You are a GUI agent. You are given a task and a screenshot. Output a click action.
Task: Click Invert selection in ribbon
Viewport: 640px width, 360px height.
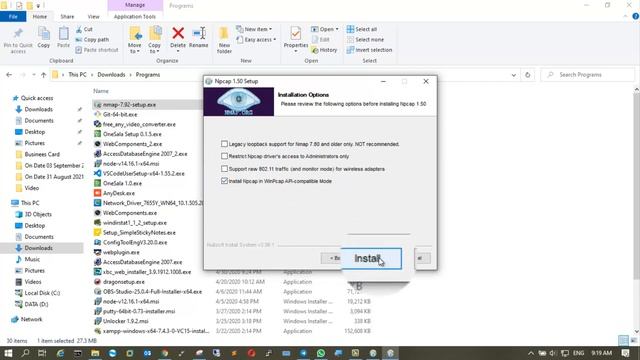click(369, 50)
